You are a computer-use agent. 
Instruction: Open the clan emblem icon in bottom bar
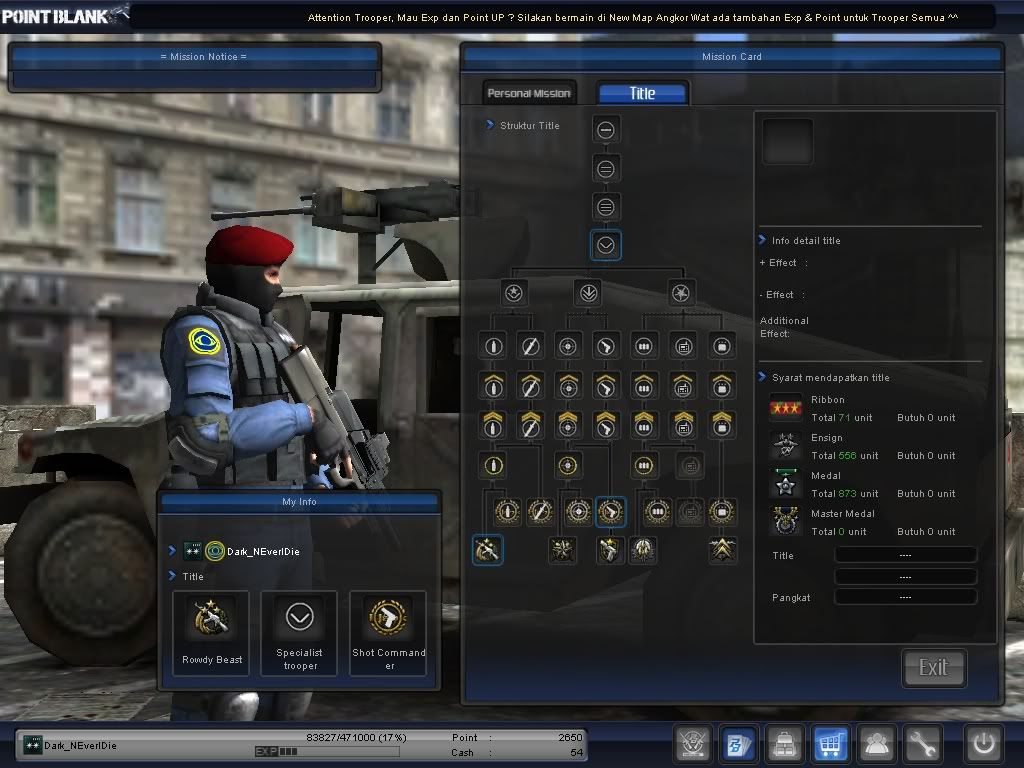[693, 743]
